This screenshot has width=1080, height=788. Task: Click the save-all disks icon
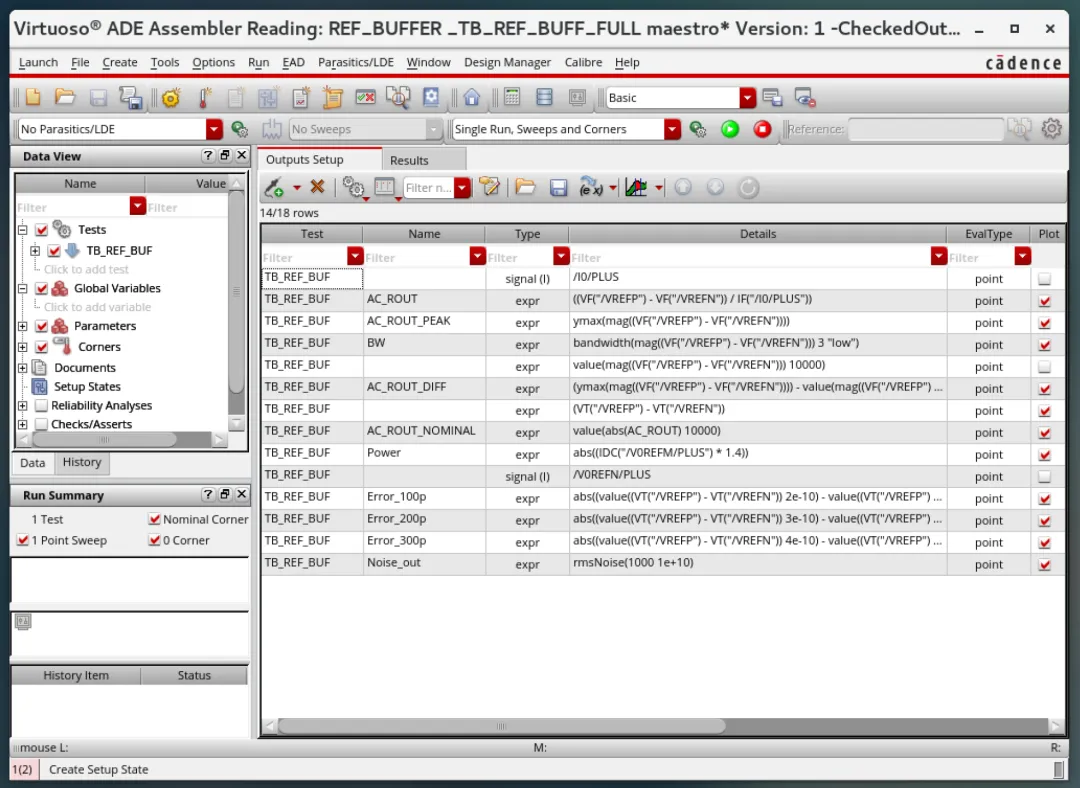pos(131,97)
